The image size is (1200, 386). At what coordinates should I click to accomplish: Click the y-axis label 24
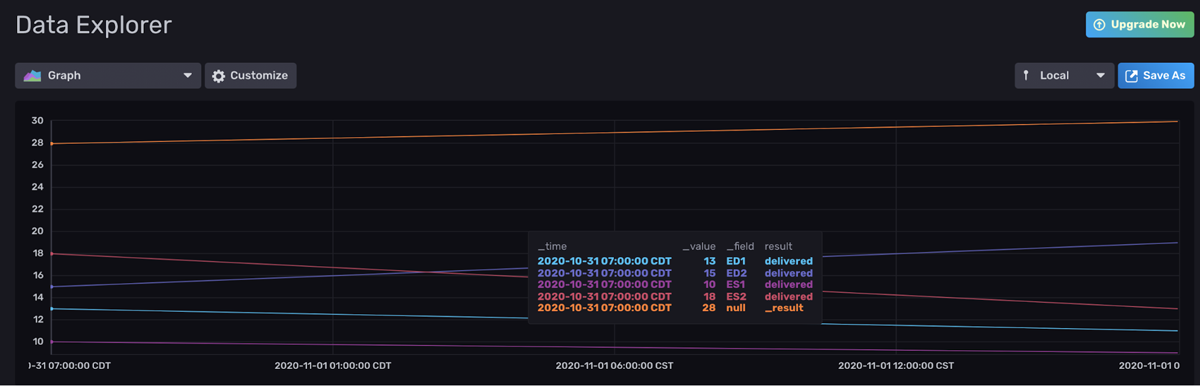(x=37, y=187)
